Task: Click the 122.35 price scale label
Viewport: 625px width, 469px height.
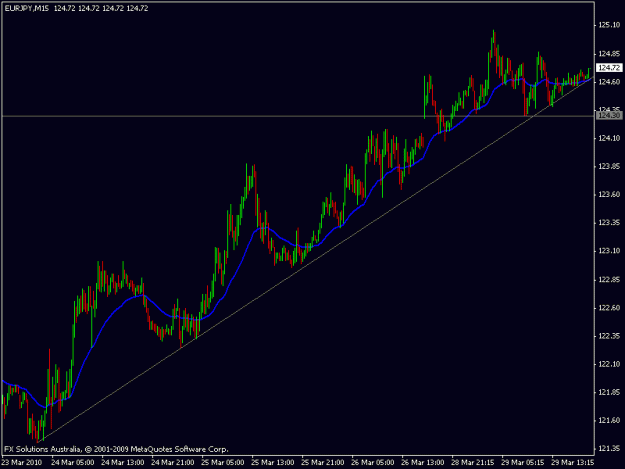Action: (x=609, y=336)
